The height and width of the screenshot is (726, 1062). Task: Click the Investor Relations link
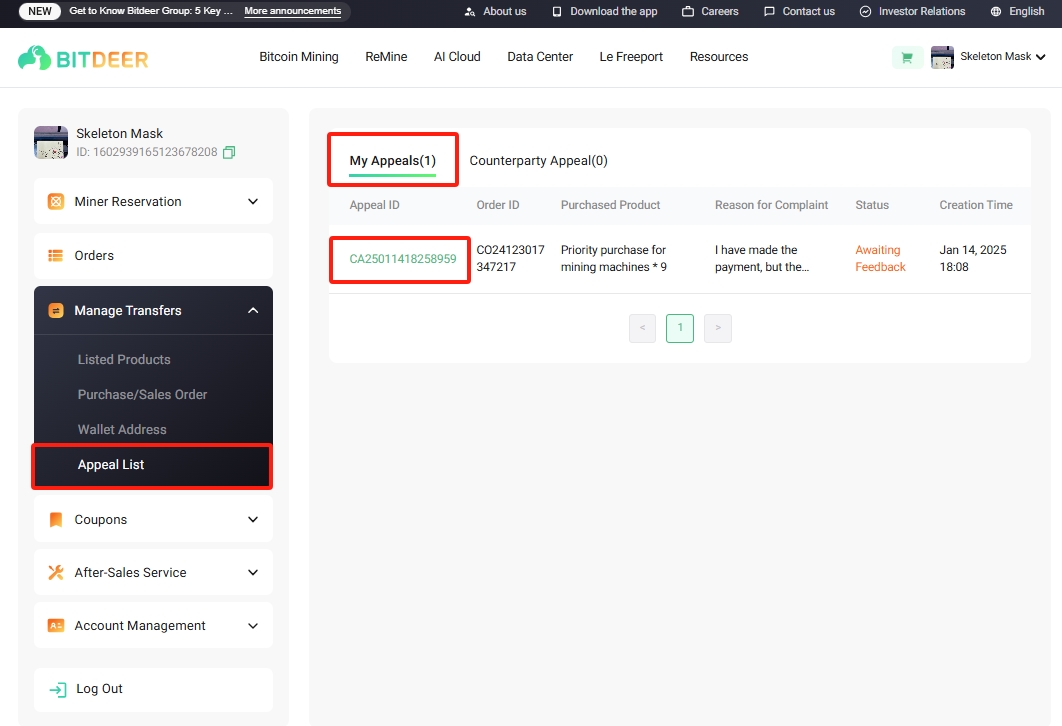922,12
